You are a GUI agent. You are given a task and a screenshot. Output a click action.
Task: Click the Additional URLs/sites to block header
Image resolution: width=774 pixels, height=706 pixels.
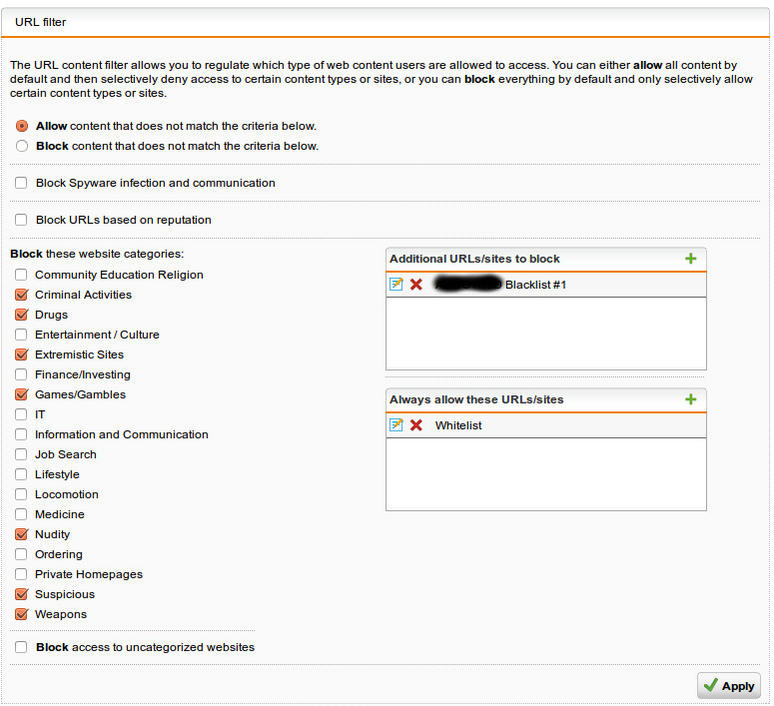point(474,259)
